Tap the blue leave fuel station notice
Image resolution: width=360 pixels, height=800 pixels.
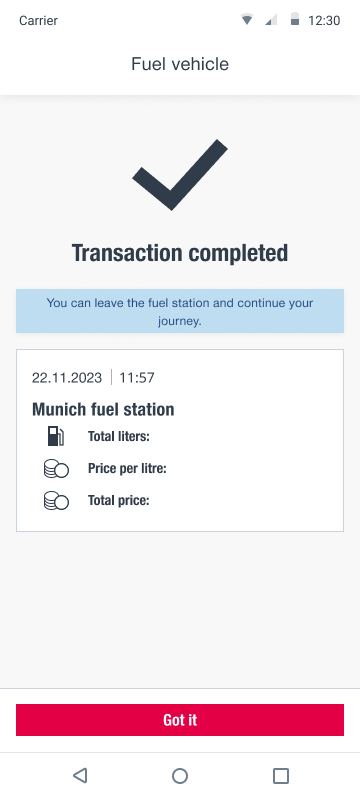pyautogui.click(x=180, y=311)
